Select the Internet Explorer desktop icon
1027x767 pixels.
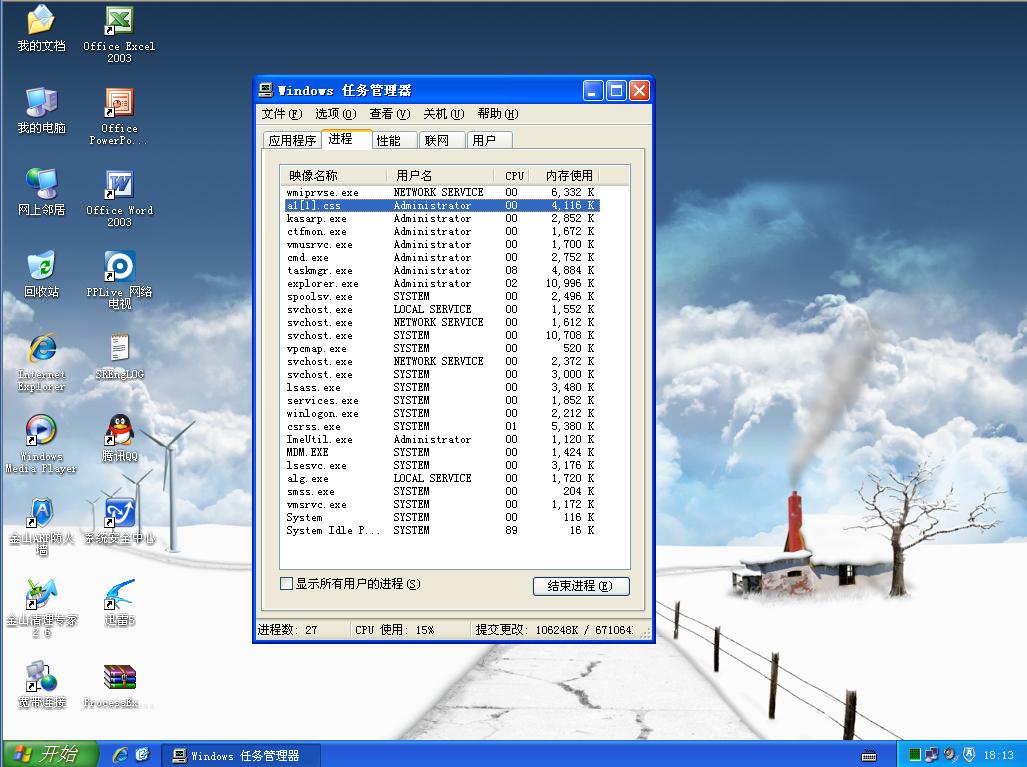41,362
